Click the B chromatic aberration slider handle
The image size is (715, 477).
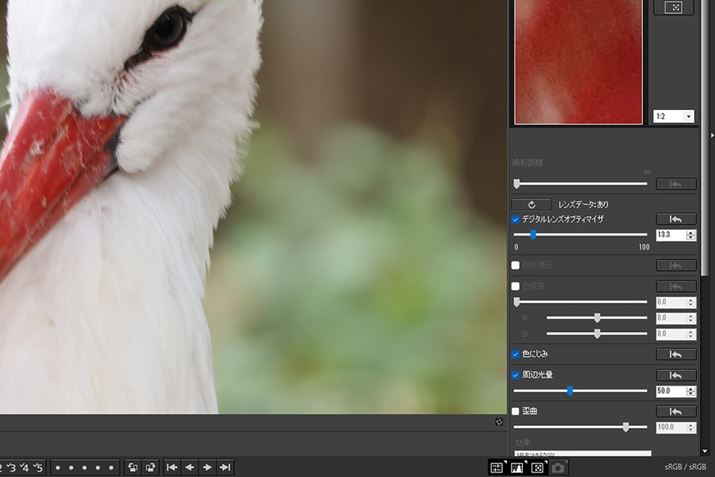597,334
